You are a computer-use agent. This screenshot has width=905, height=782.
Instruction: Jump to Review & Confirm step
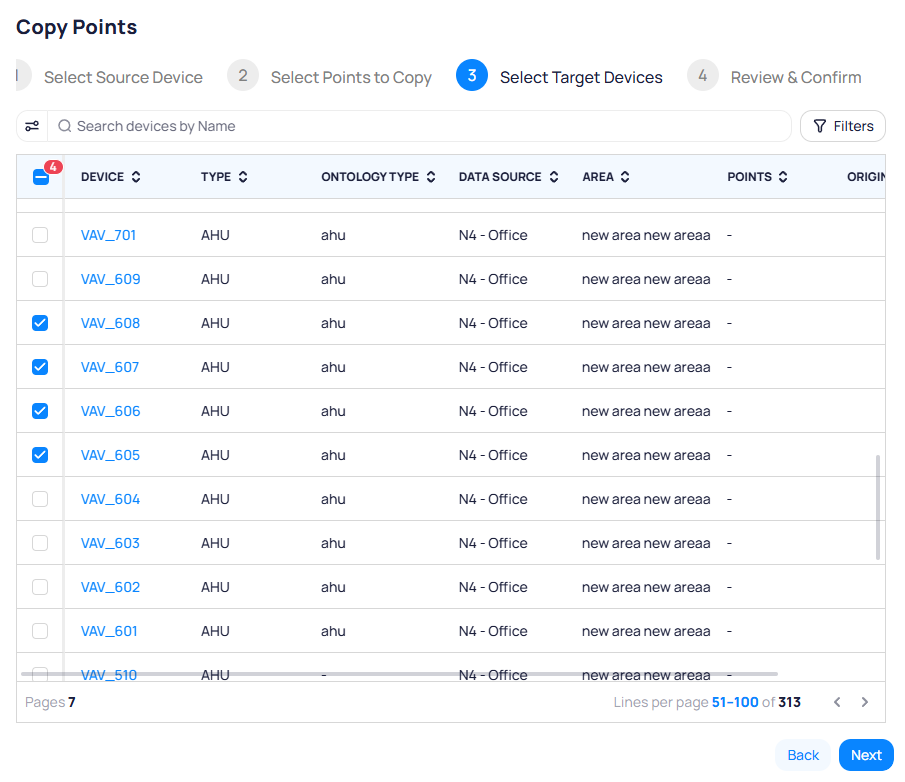pyautogui.click(x=775, y=77)
